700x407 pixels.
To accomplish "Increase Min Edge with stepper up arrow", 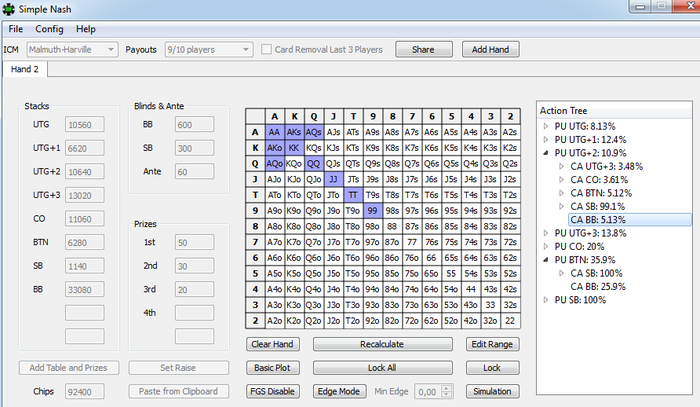I will (x=446, y=388).
